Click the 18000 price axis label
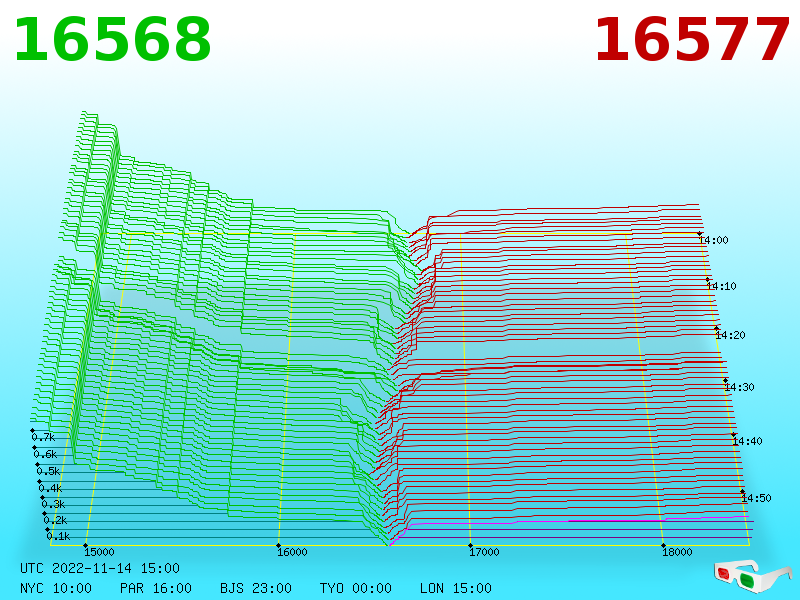 (678, 552)
